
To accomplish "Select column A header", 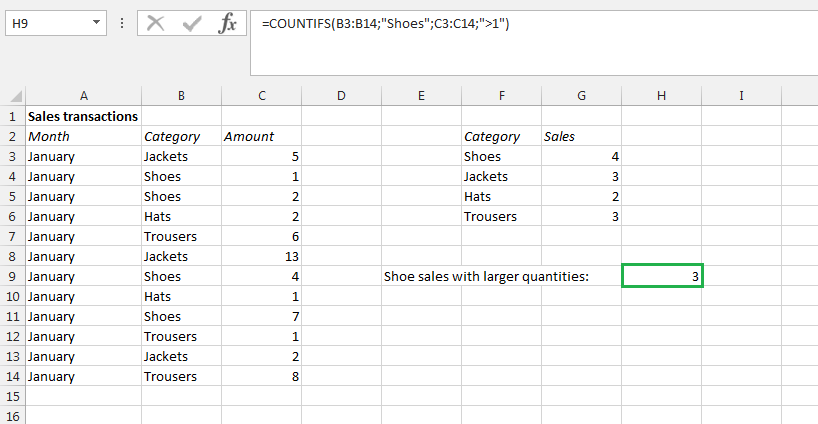I will click(x=83, y=96).
